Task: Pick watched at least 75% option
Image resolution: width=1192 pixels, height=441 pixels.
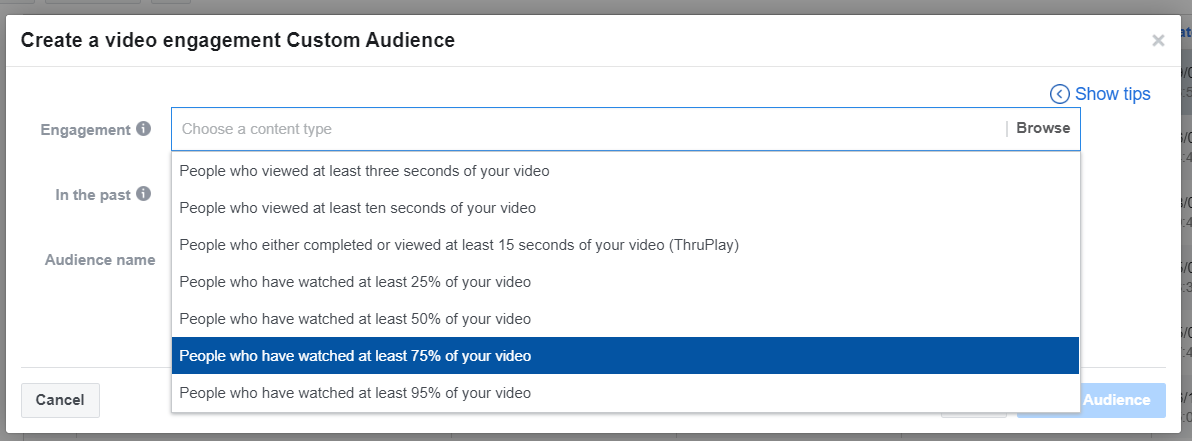Action: coord(625,356)
